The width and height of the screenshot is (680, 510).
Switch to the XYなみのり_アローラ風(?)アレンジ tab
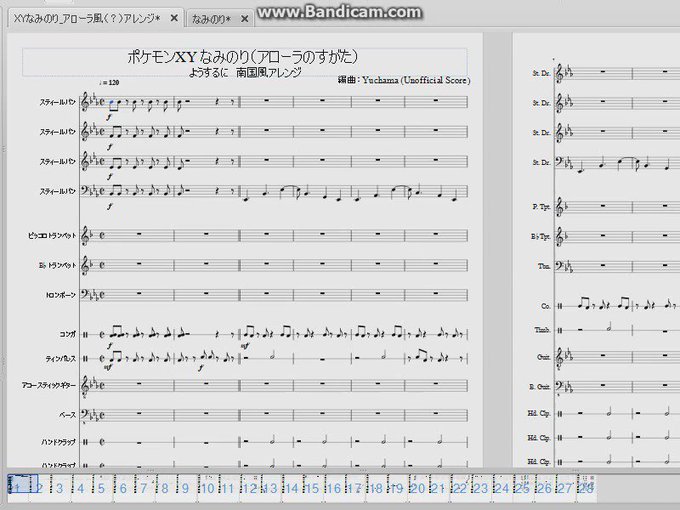tap(87, 18)
